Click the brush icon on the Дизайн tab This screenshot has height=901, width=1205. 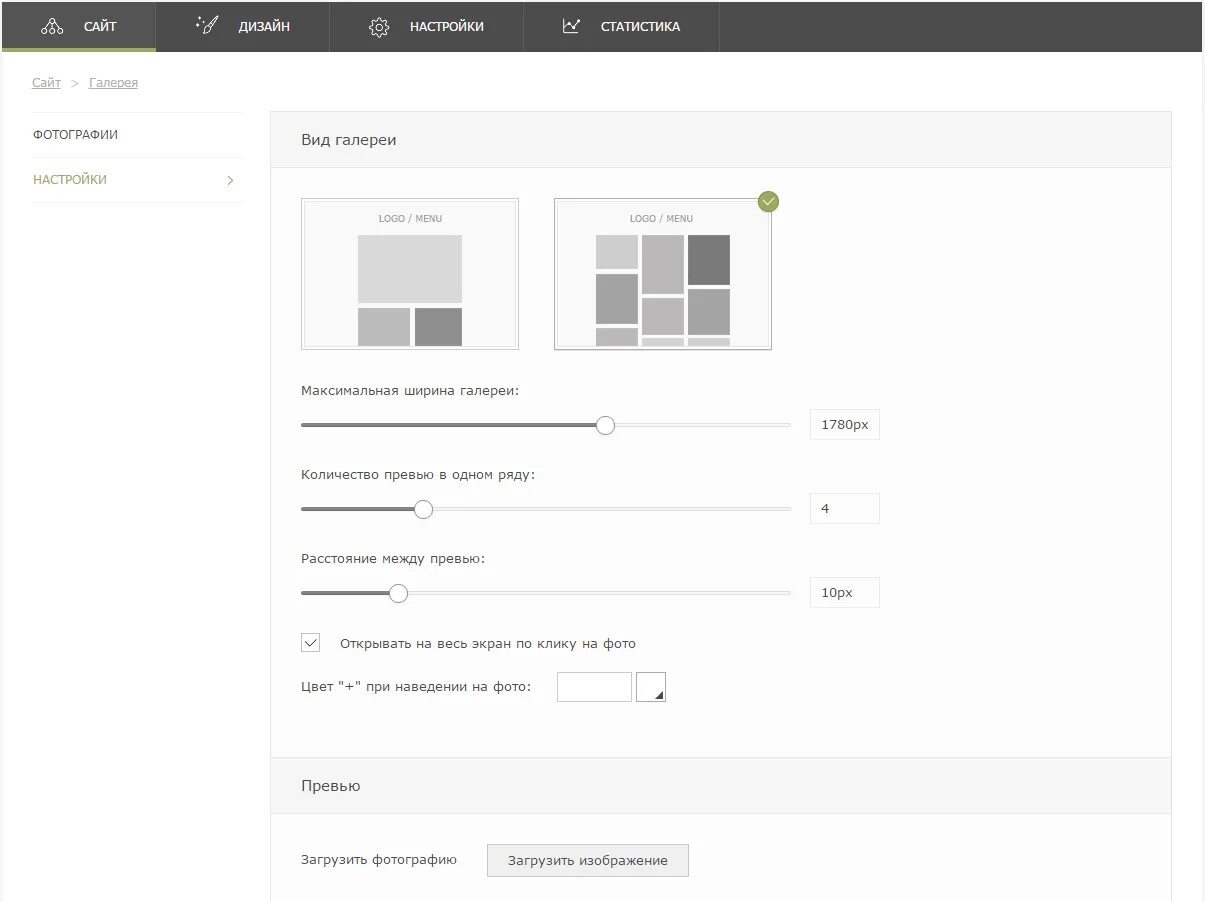tap(207, 25)
